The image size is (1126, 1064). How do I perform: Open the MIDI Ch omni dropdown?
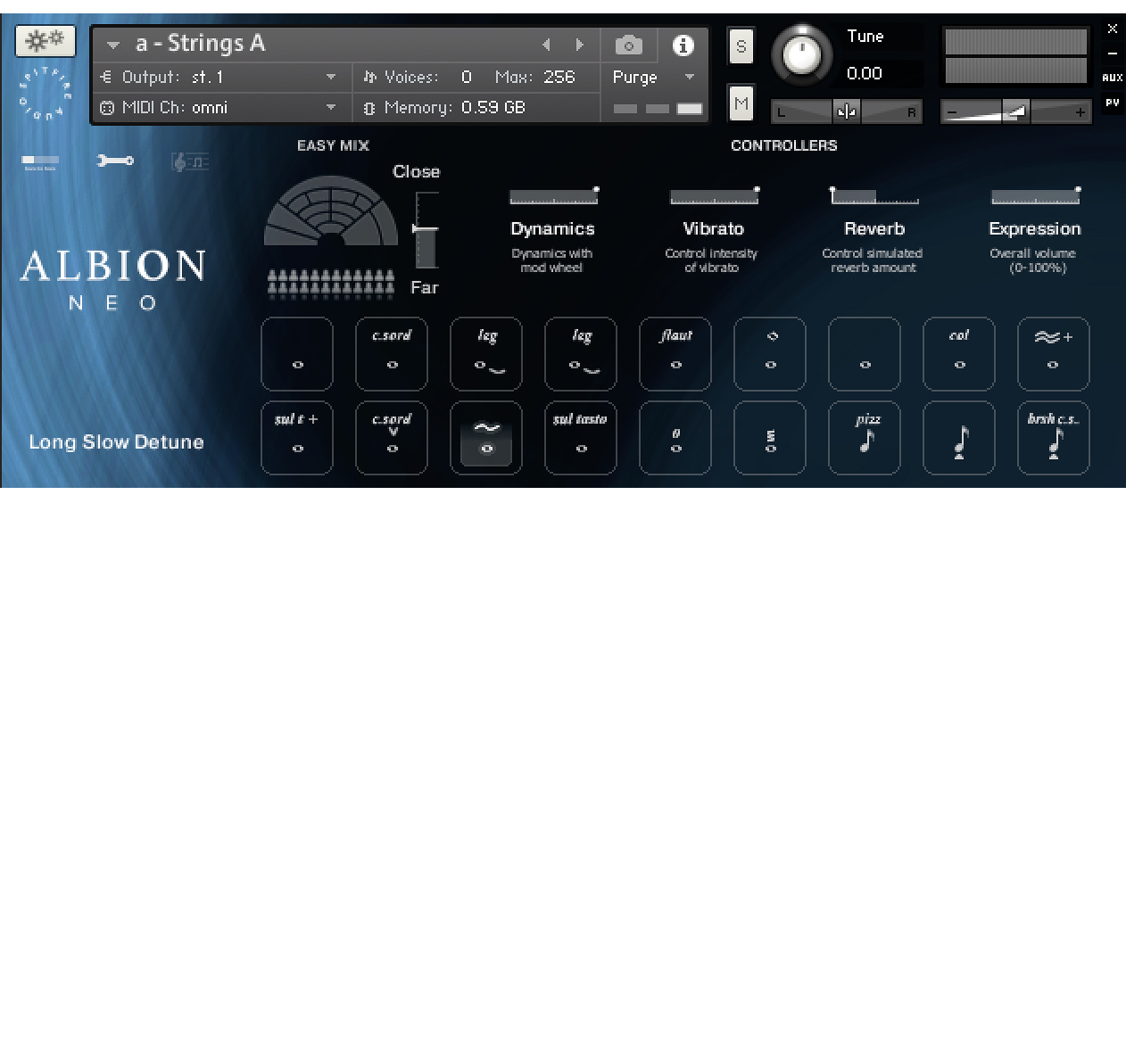[x=331, y=108]
